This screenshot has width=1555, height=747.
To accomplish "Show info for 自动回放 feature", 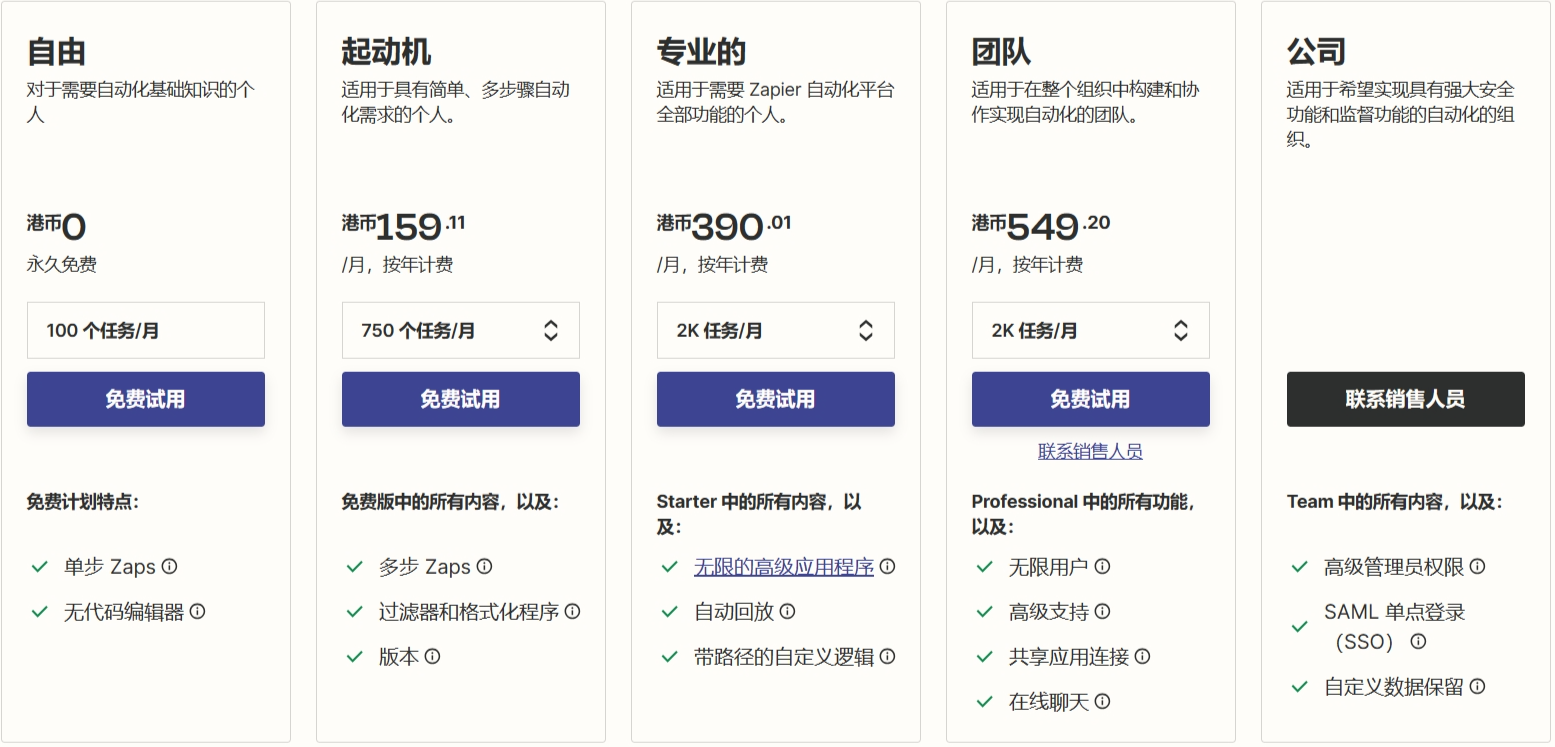I will (x=788, y=611).
